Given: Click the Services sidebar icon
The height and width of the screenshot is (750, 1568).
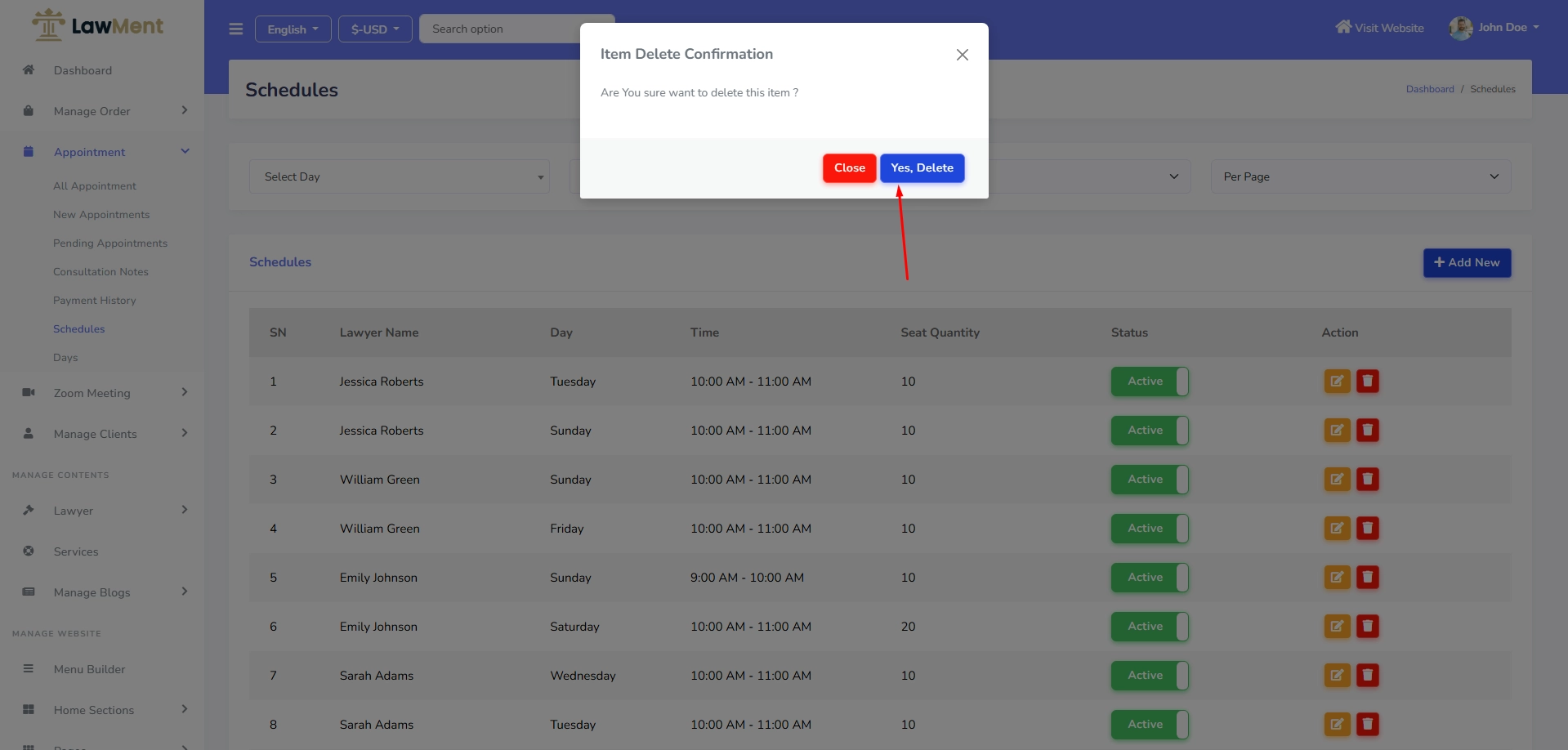Looking at the screenshot, I should coord(29,551).
